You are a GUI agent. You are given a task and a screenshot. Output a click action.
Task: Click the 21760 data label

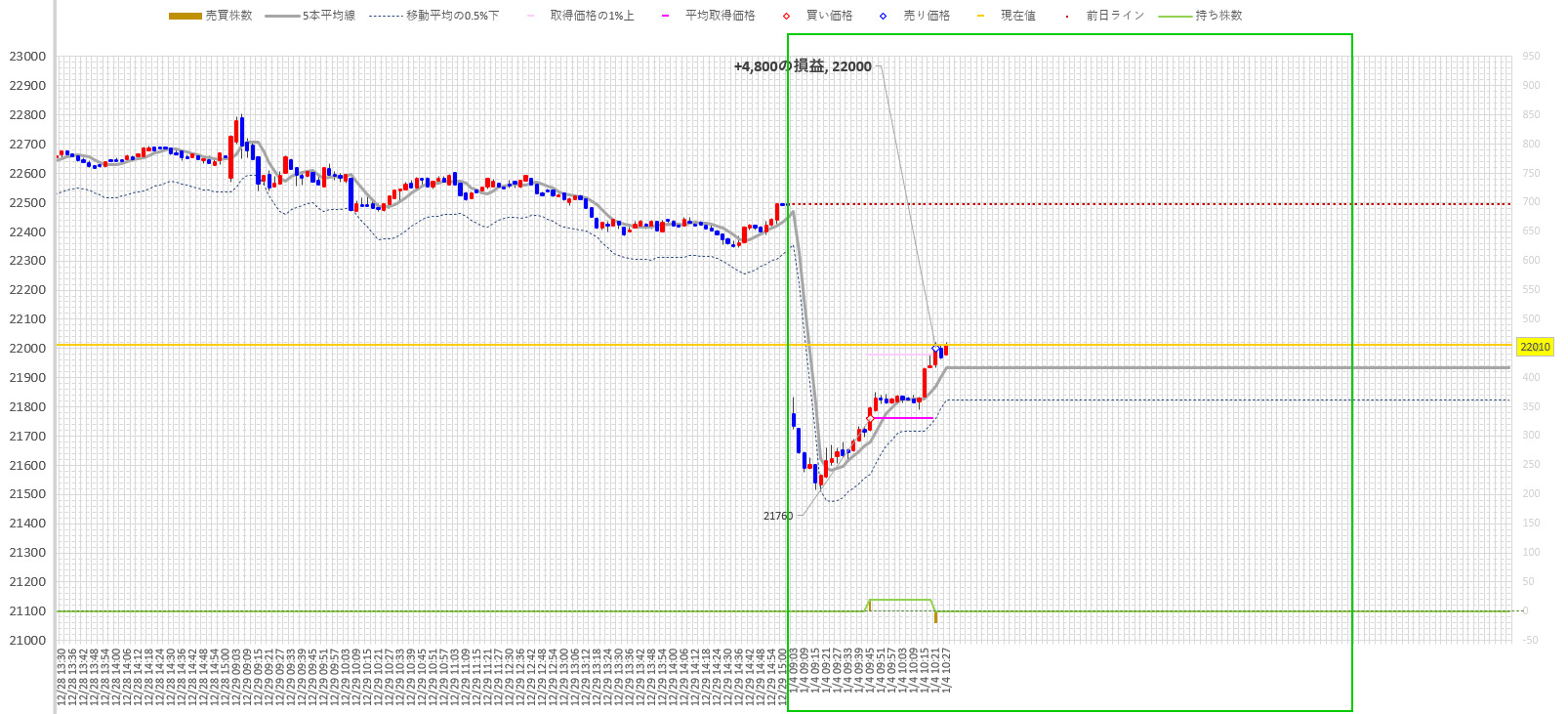(777, 516)
